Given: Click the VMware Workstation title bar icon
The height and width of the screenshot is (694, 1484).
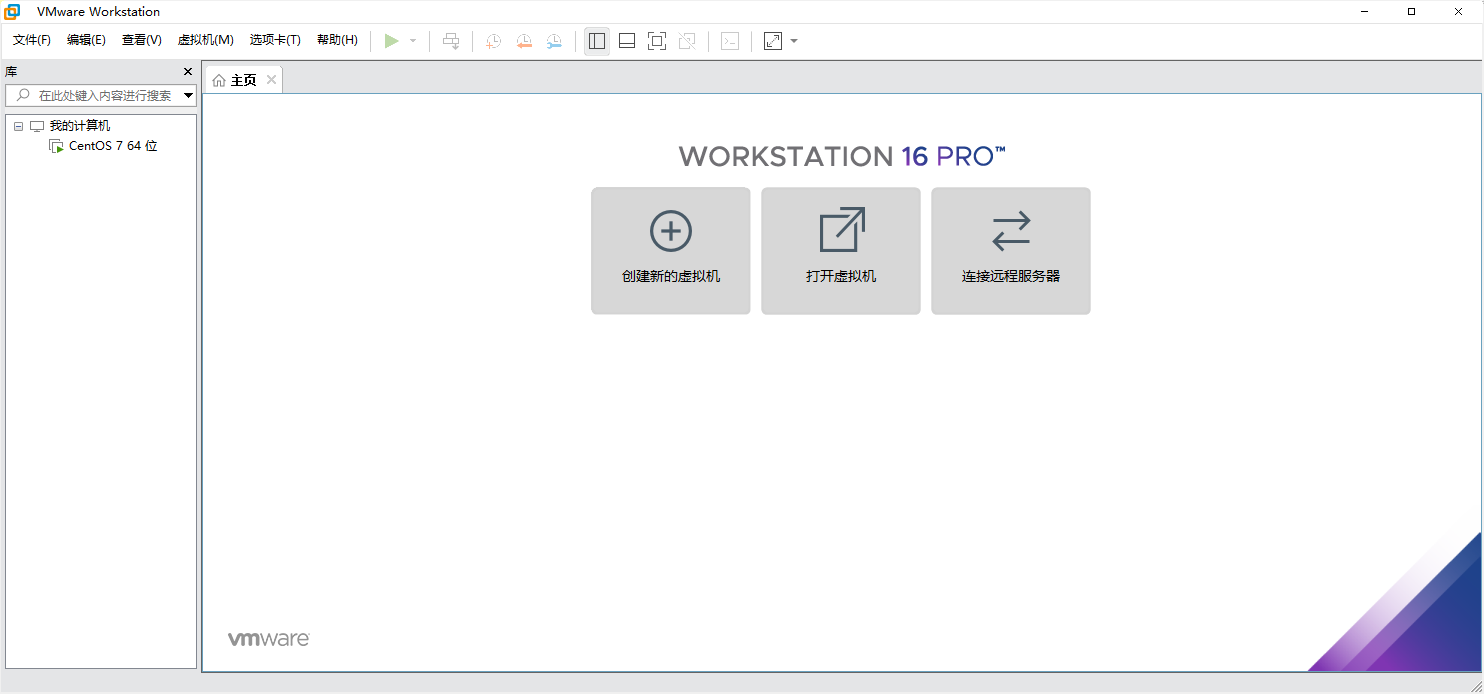Looking at the screenshot, I should click(12, 11).
